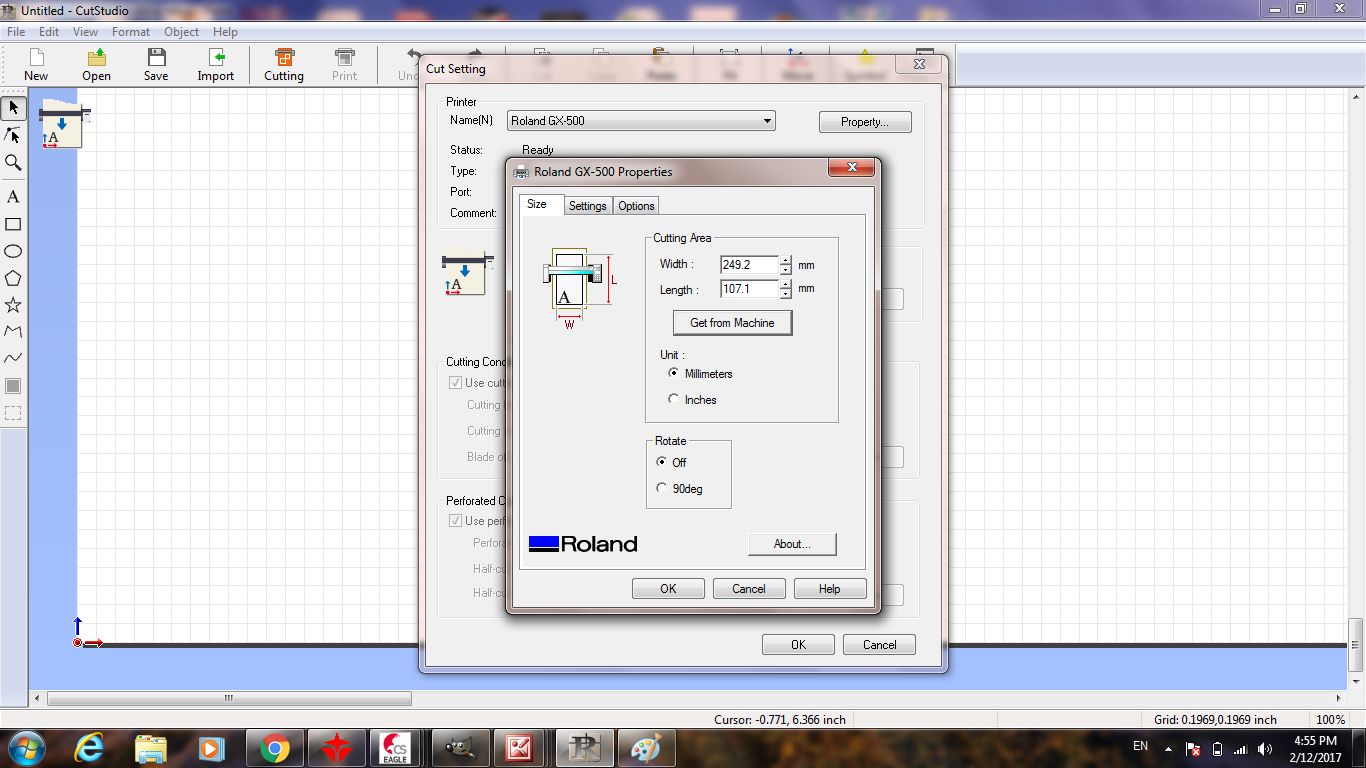1366x768 pixels.
Task: Click the Width input field
Action: [749, 265]
